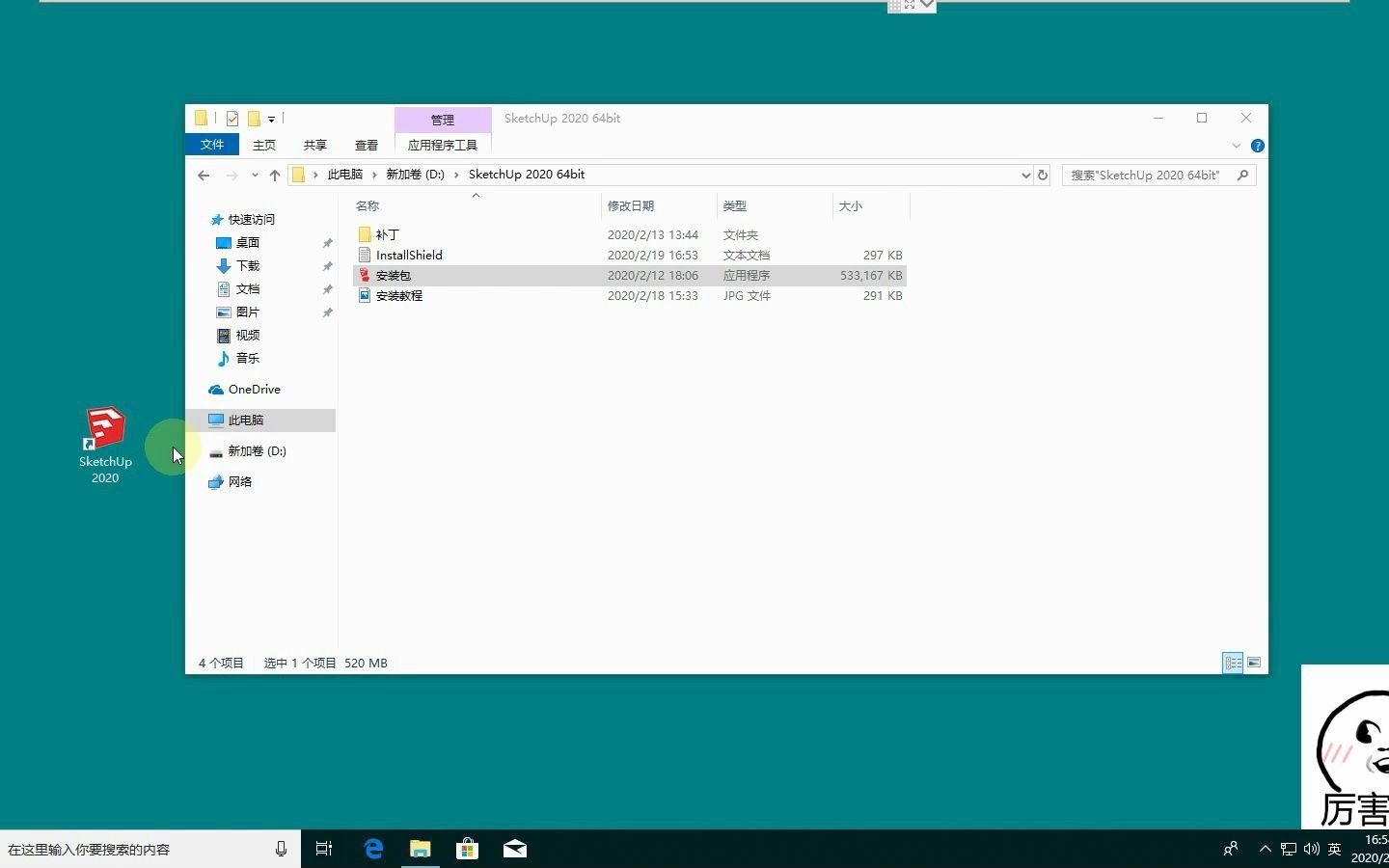Click properties icon in quick access toolbar
The width and height of the screenshot is (1389, 868).
(x=232, y=119)
